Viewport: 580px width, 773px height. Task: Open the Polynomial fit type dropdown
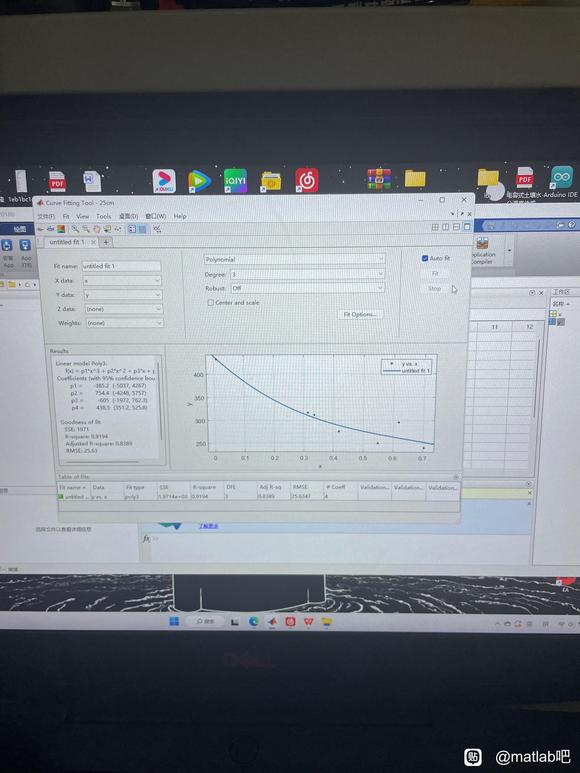pos(294,259)
